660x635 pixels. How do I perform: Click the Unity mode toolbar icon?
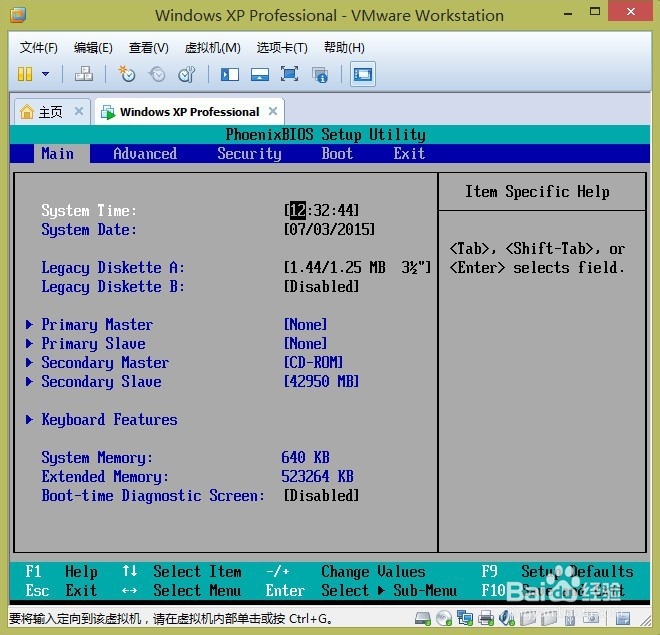[320, 75]
